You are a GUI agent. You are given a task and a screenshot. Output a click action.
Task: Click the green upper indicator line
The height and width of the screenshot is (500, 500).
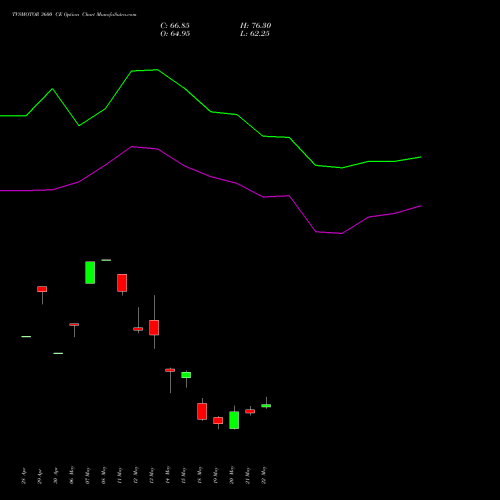tap(211, 112)
